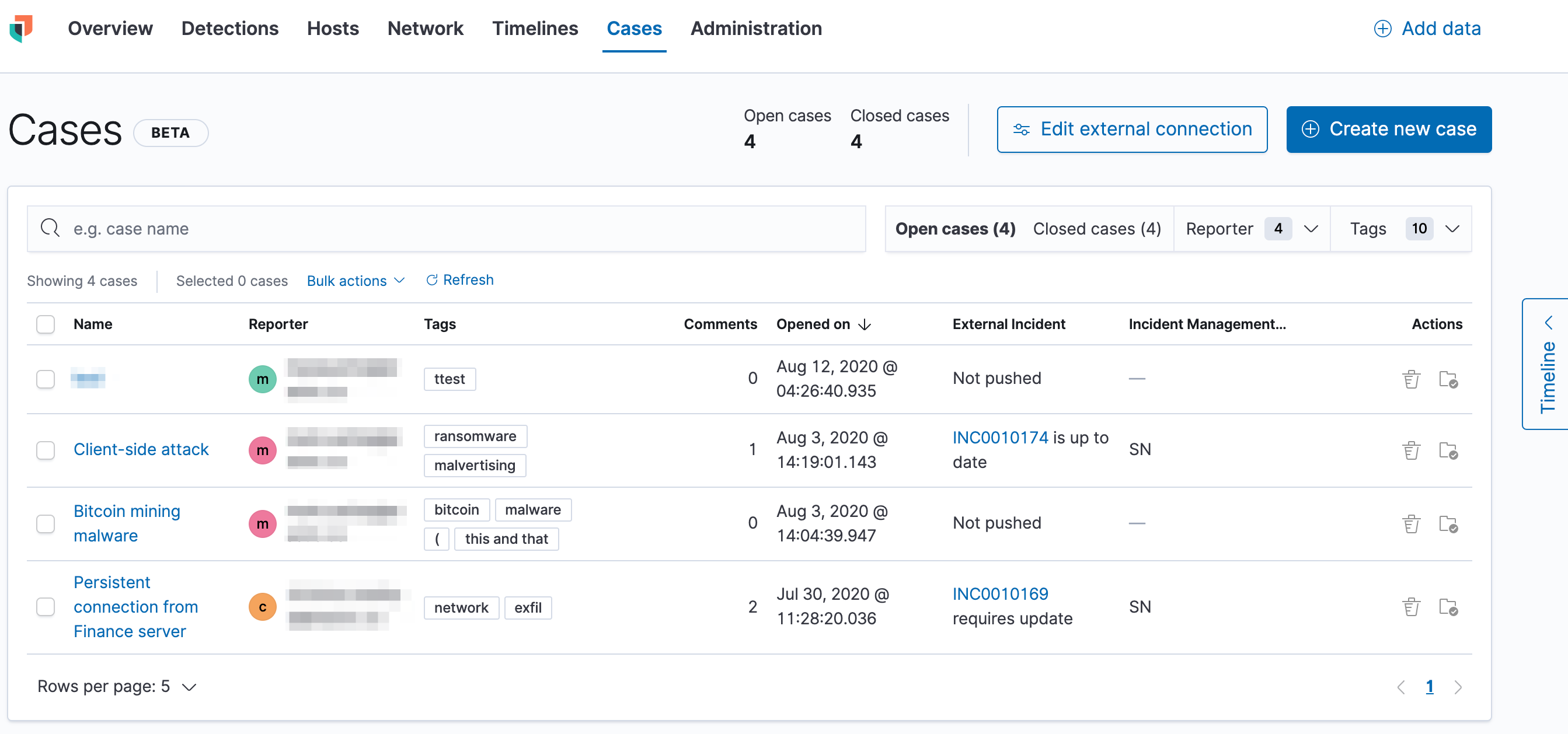This screenshot has height=734, width=1568.
Task: Check the select-all checkbox in the table header
Action: point(45,324)
